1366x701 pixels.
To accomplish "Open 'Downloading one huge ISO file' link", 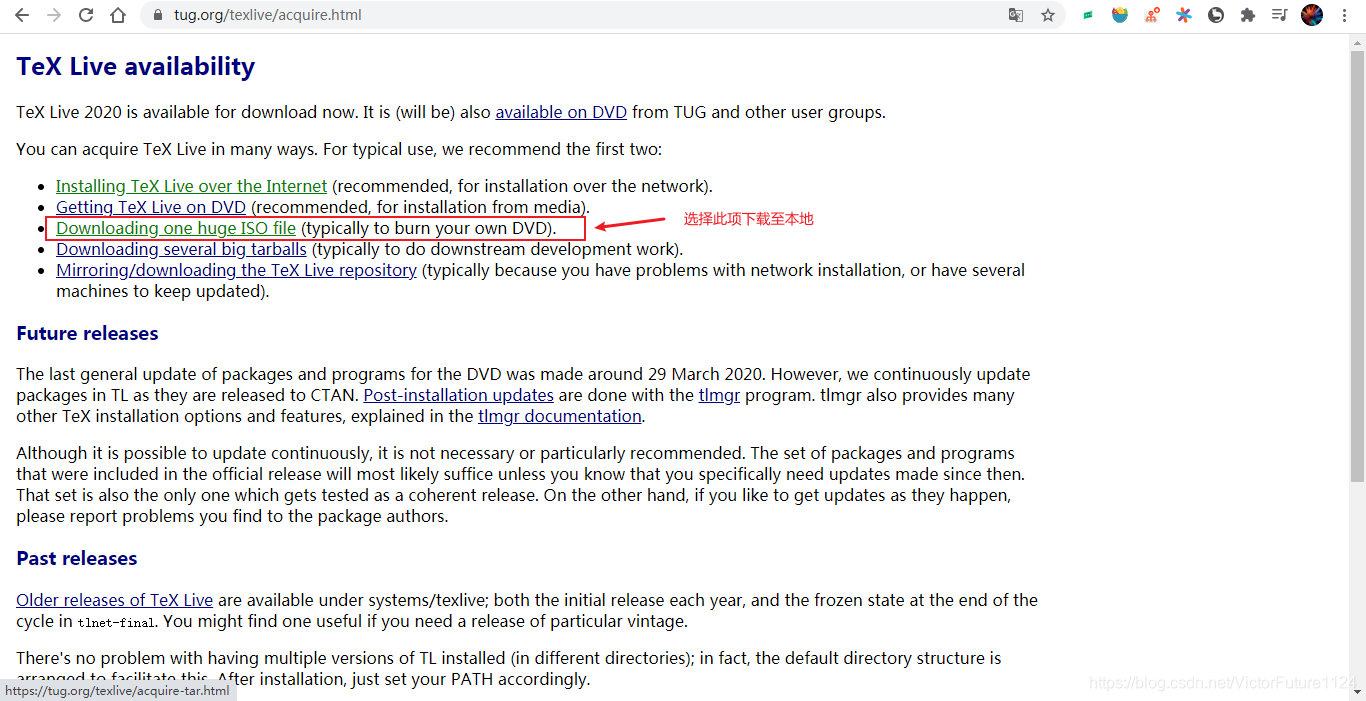I will (176, 228).
